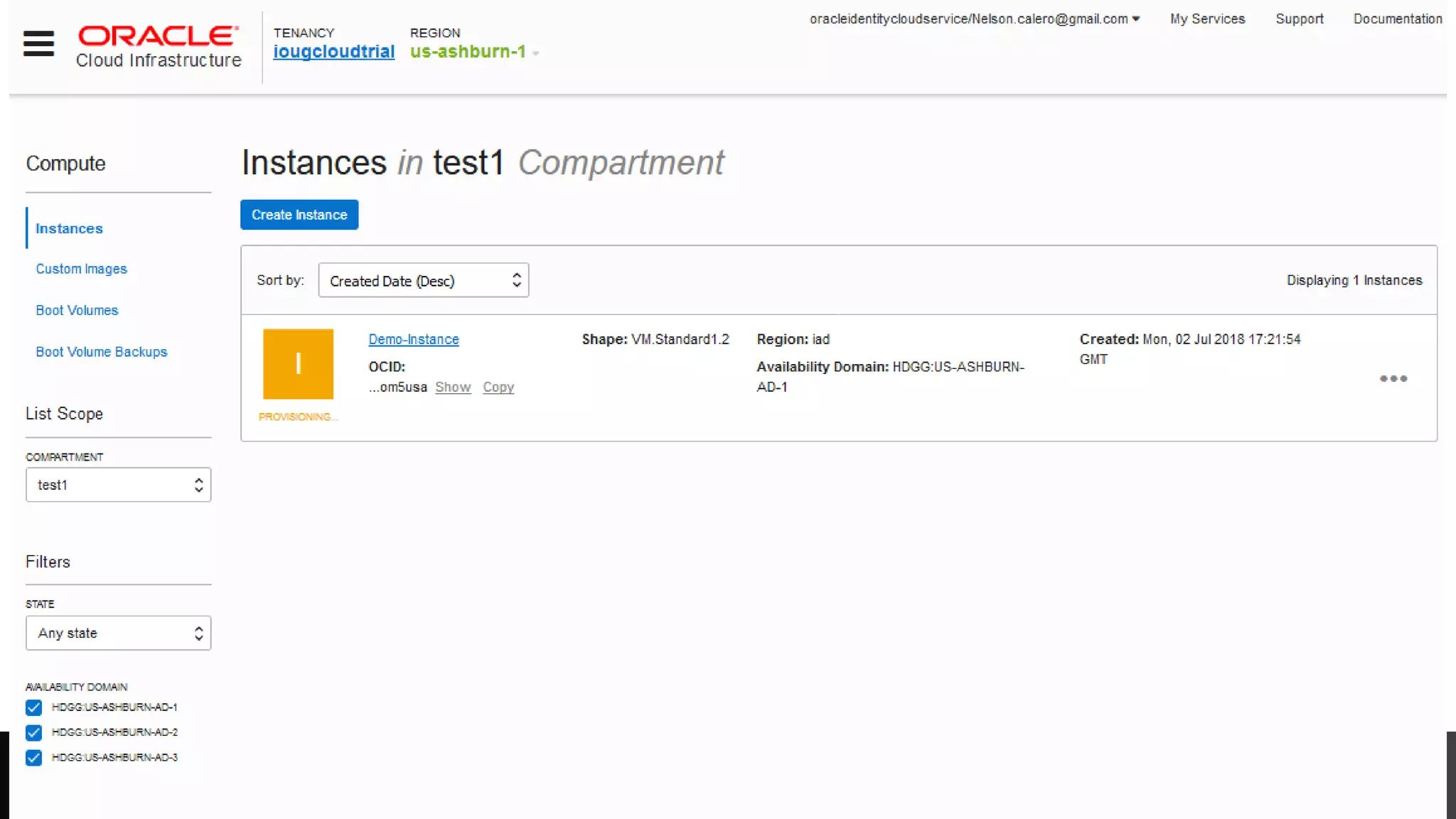Open the iougcloudtrial tenancy link

[x=333, y=51]
